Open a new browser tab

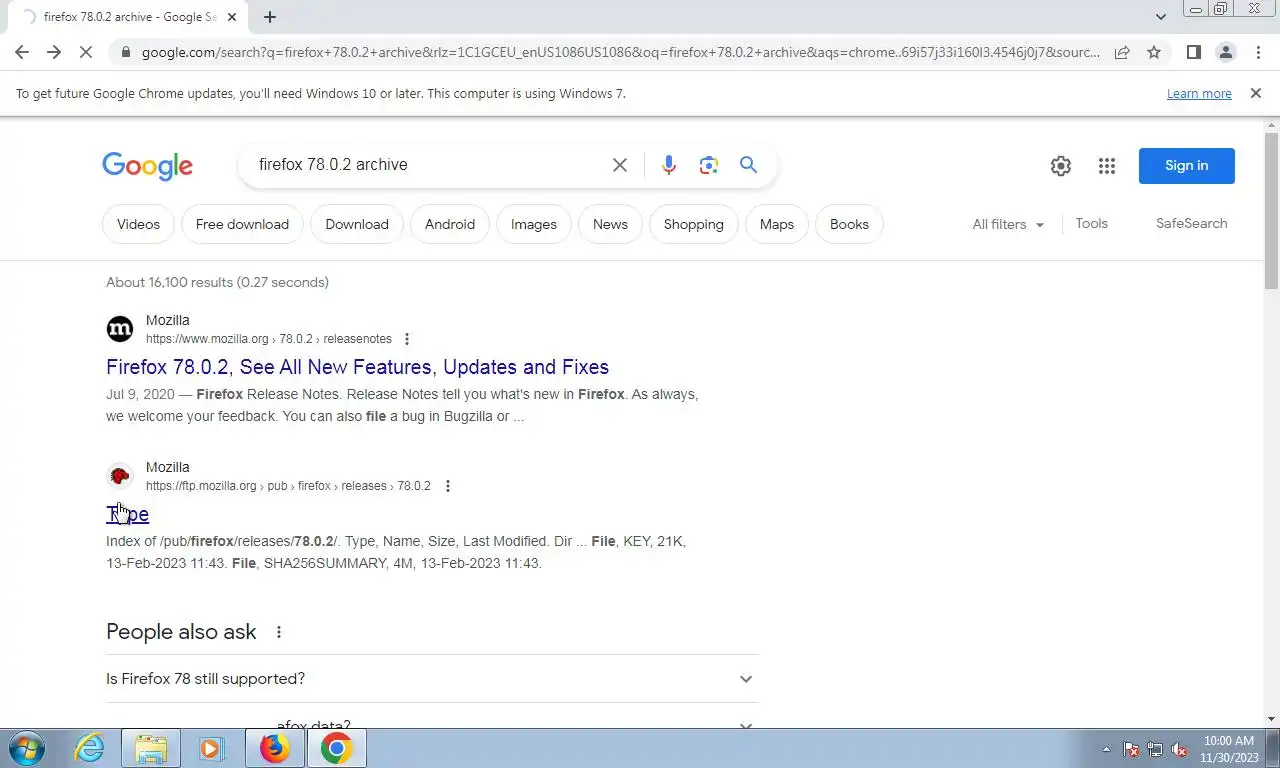270,17
